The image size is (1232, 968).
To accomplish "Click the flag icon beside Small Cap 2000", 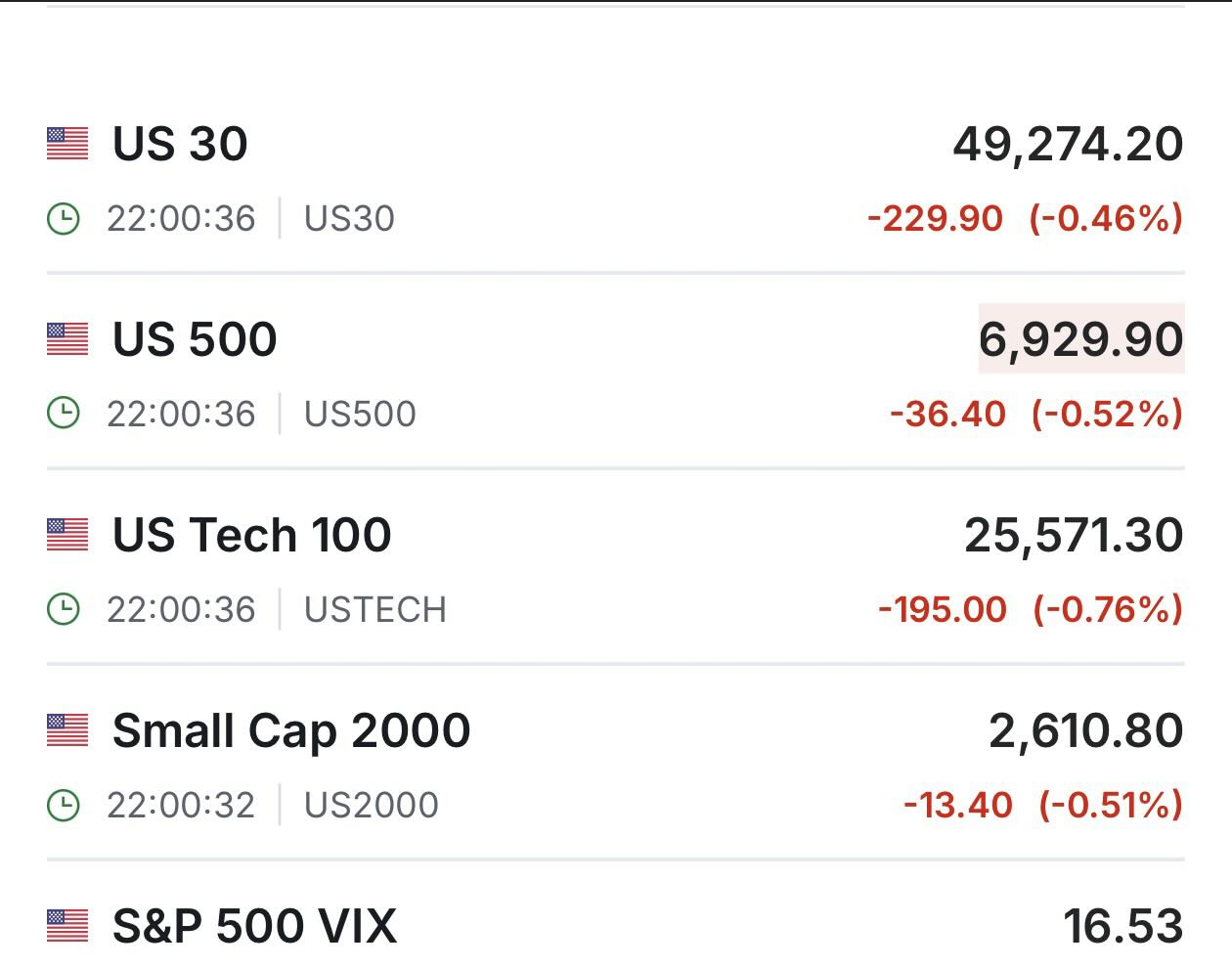I will tap(67, 730).
